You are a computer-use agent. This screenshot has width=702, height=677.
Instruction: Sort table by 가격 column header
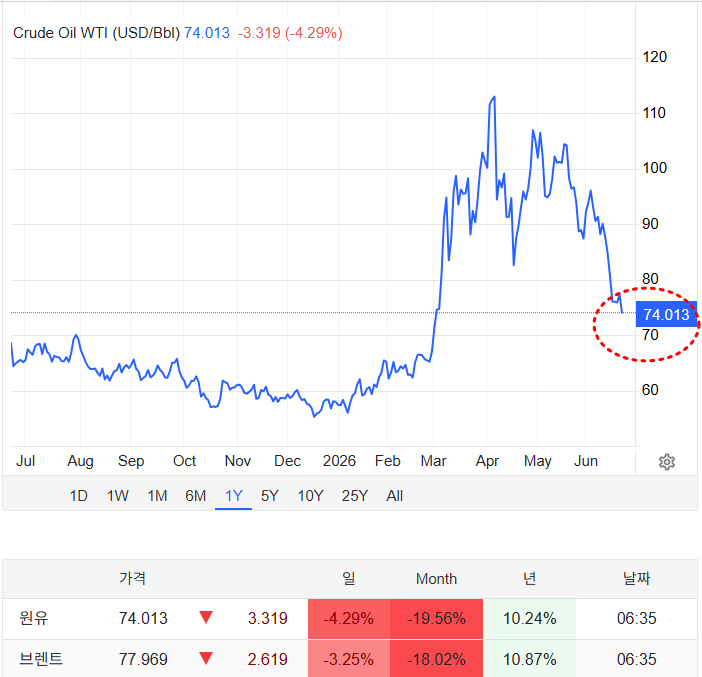[132, 578]
